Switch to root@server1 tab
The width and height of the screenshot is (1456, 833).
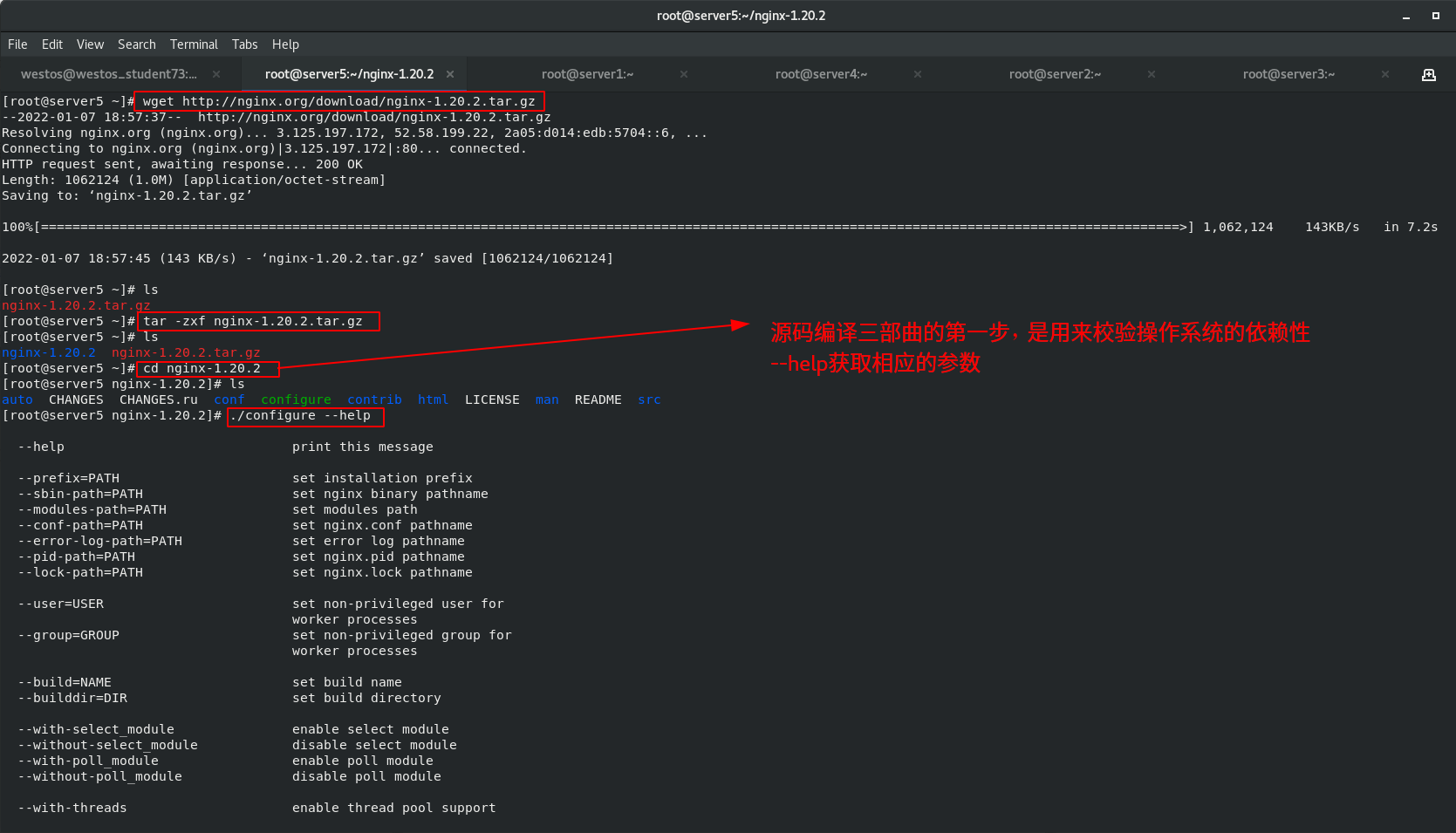(x=587, y=74)
